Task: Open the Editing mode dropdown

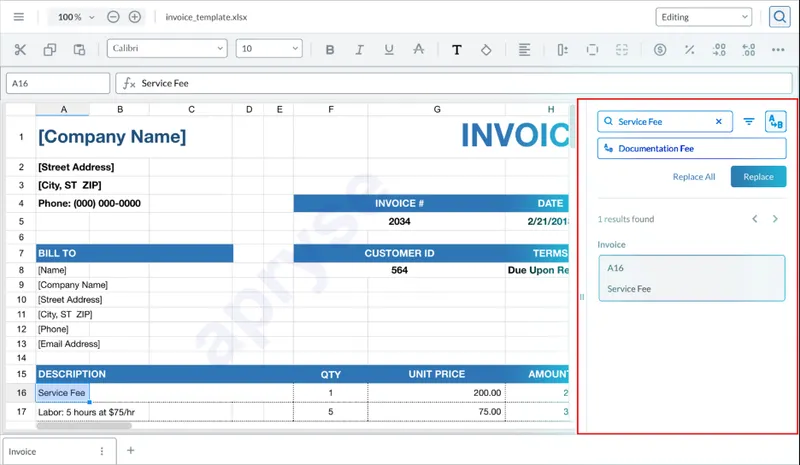Action: [x=704, y=17]
